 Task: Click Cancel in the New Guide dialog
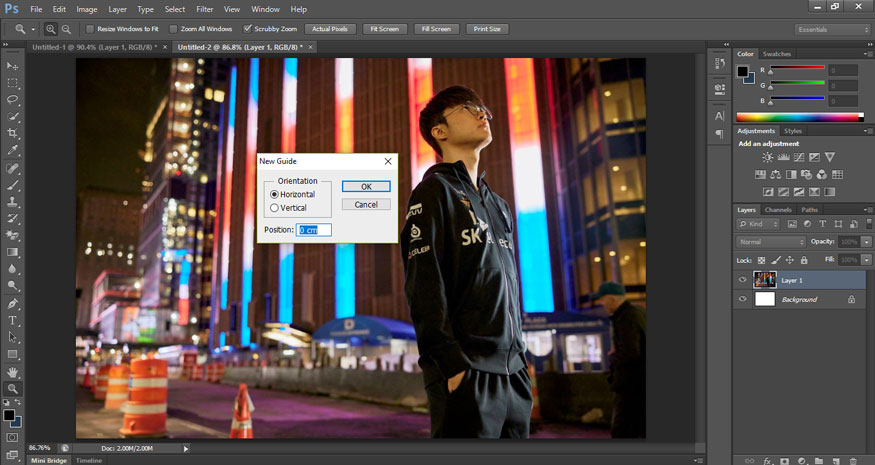366,204
